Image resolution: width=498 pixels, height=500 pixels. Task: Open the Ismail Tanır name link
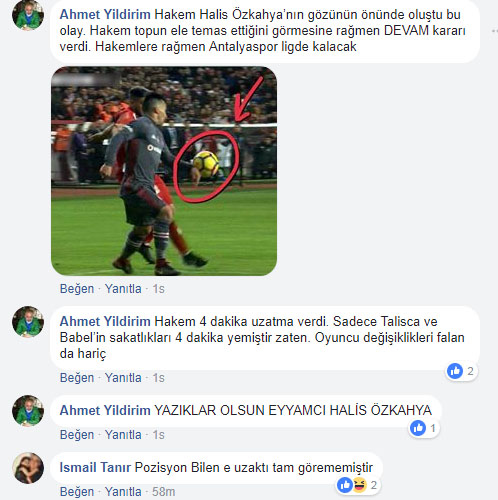click(x=95, y=467)
